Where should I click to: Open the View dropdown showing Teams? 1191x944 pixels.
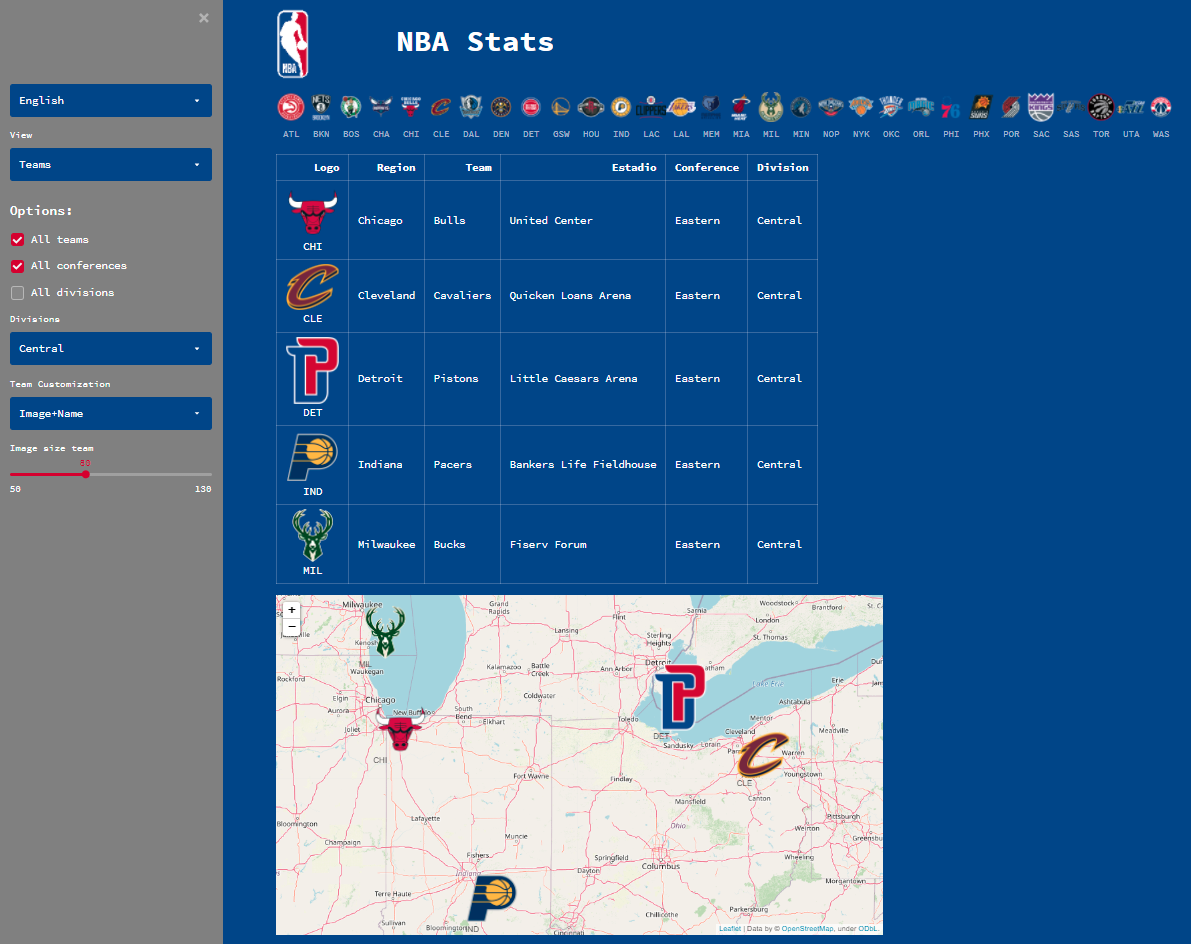[x=111, y=165]
